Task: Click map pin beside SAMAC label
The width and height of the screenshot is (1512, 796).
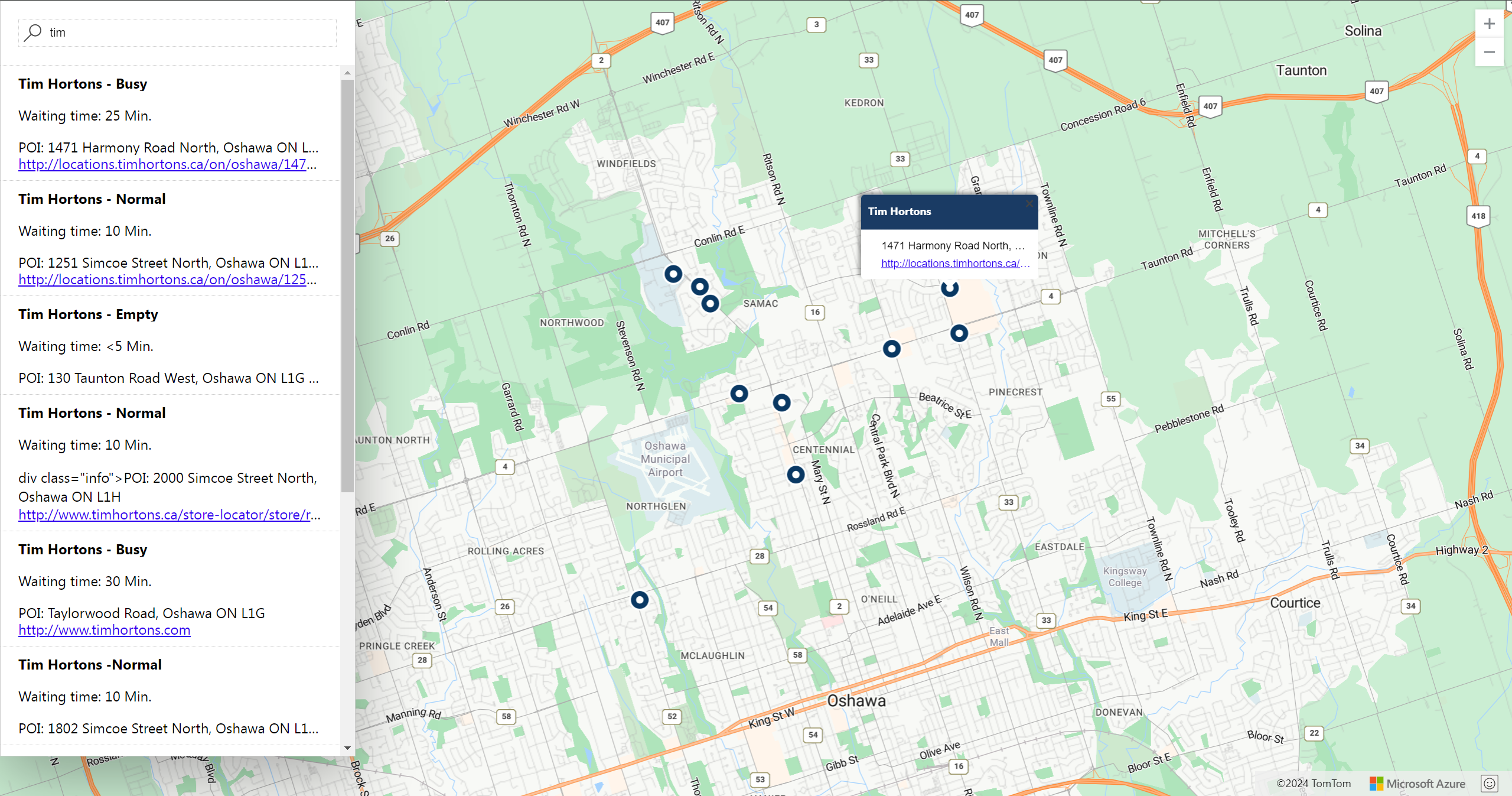Action: pyautogui.click(x=710, y=304)
